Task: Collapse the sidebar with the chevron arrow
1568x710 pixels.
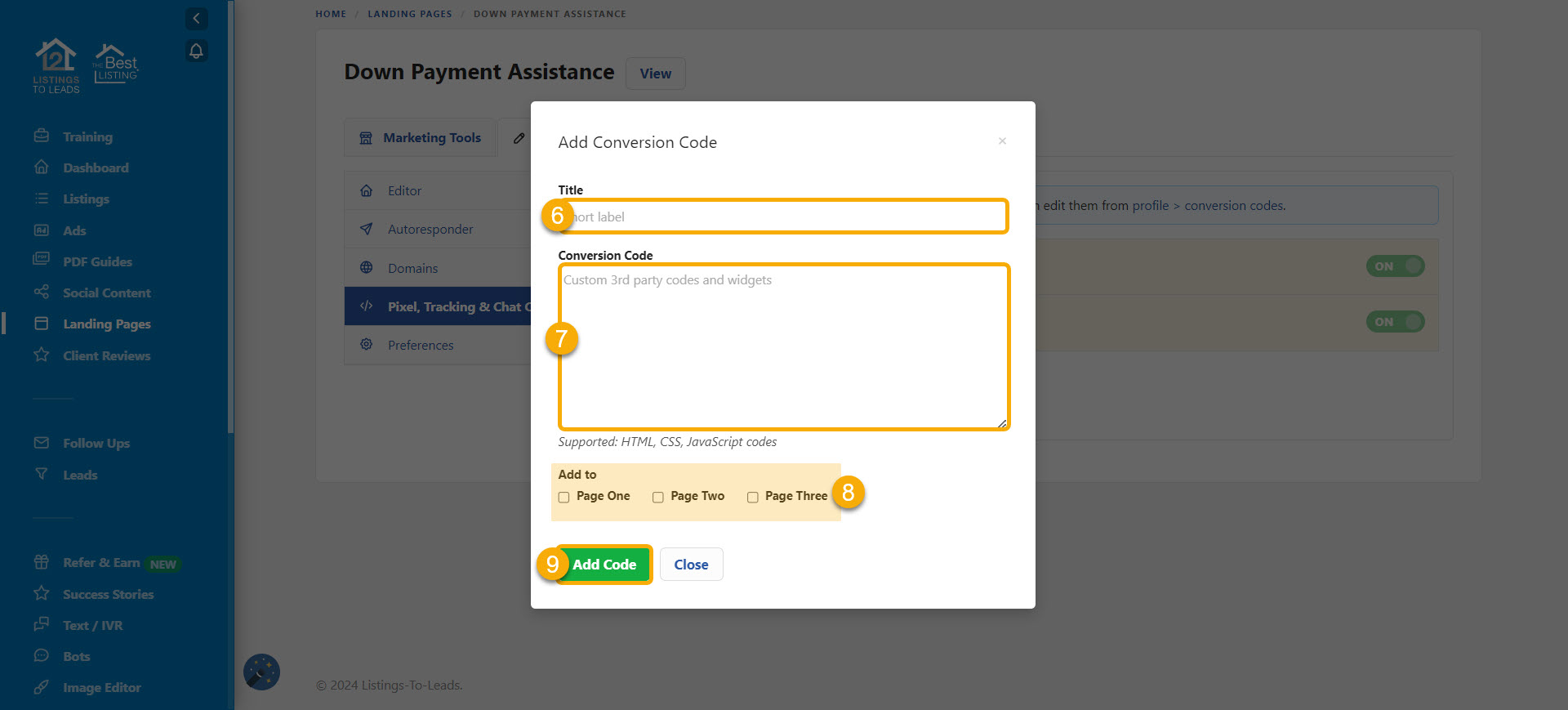Action: click(x=196, y=19)
